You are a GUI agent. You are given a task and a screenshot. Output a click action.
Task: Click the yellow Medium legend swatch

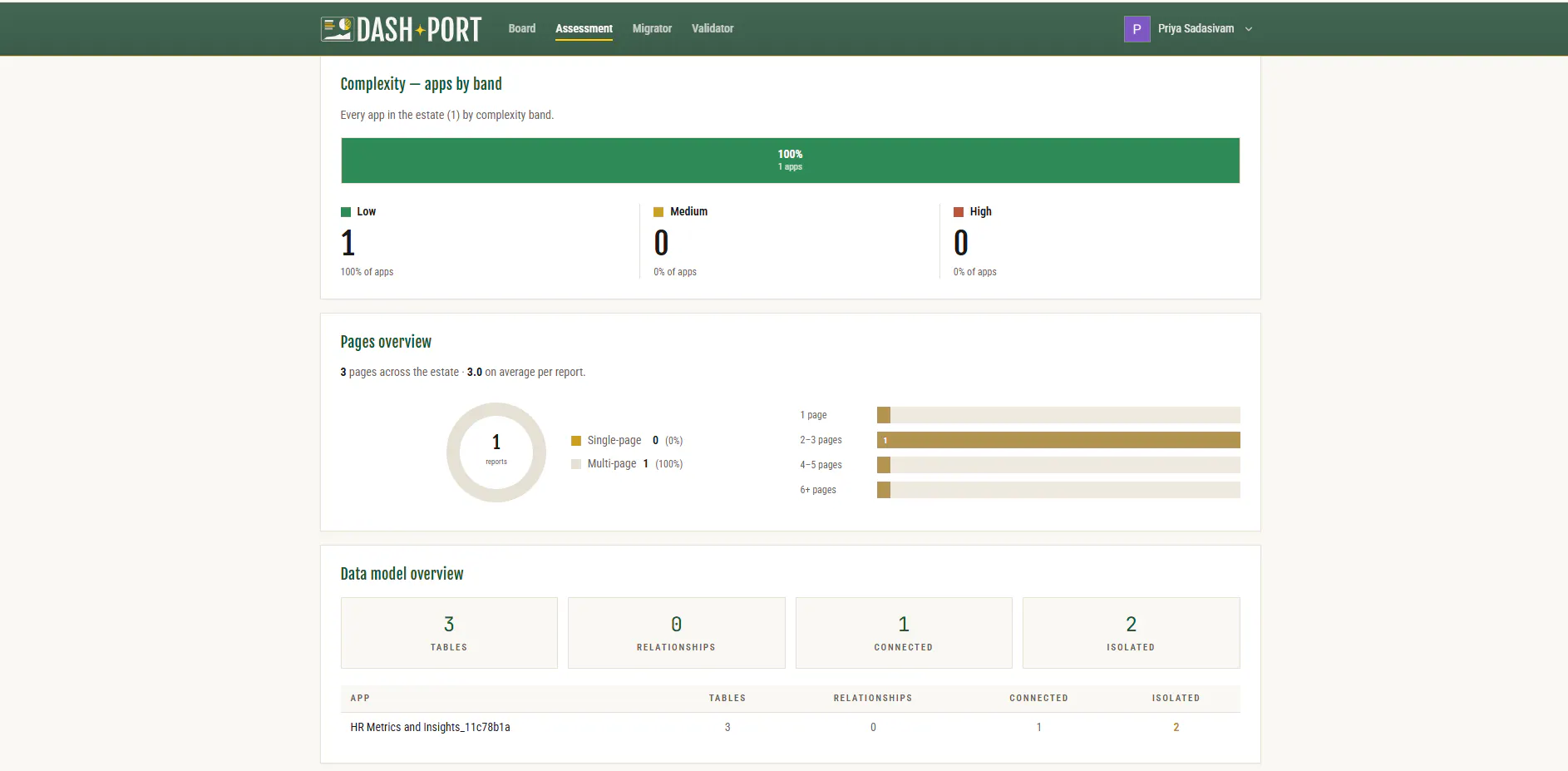coord(658,212)
